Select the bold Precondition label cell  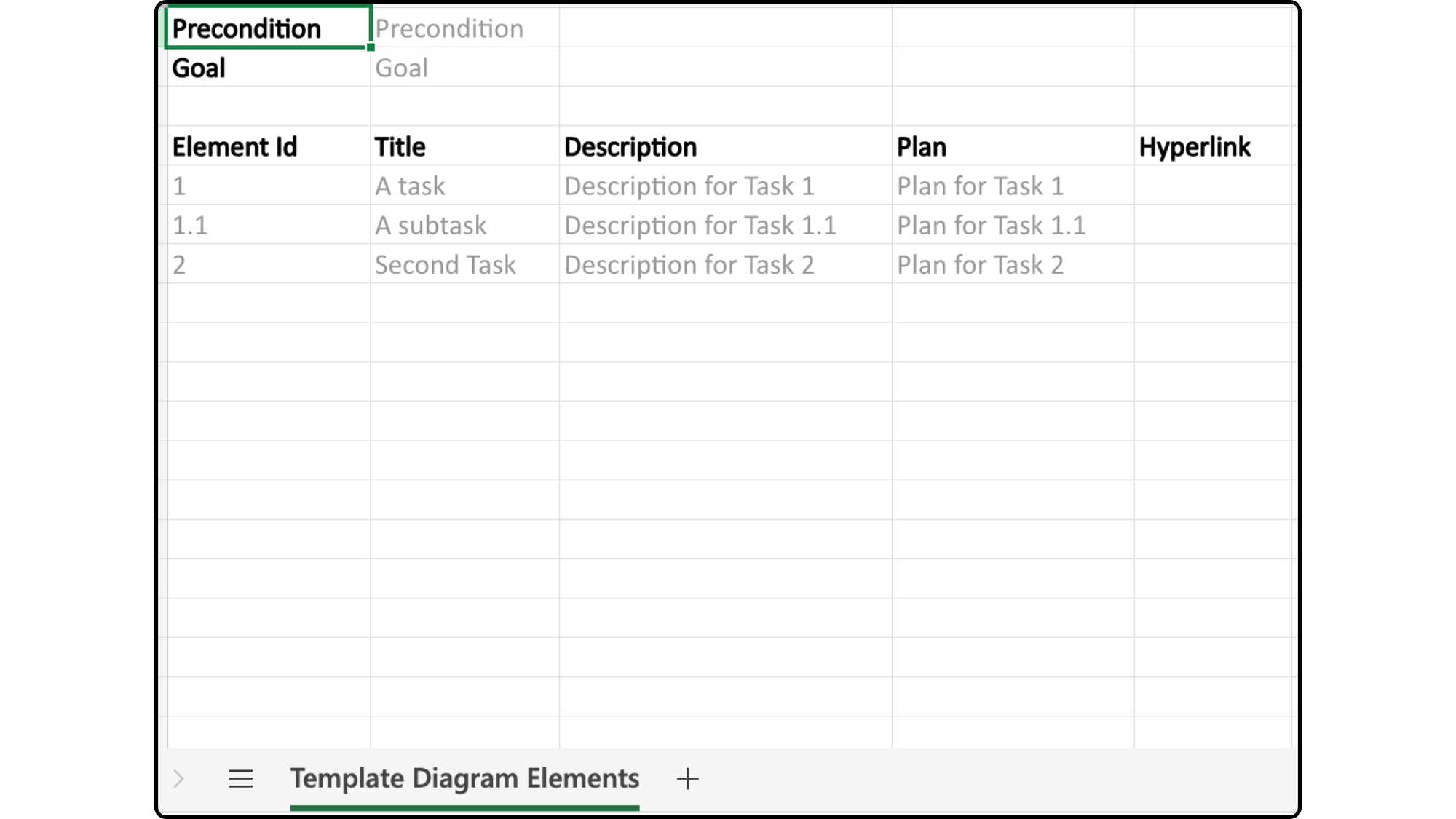(268, 28)
